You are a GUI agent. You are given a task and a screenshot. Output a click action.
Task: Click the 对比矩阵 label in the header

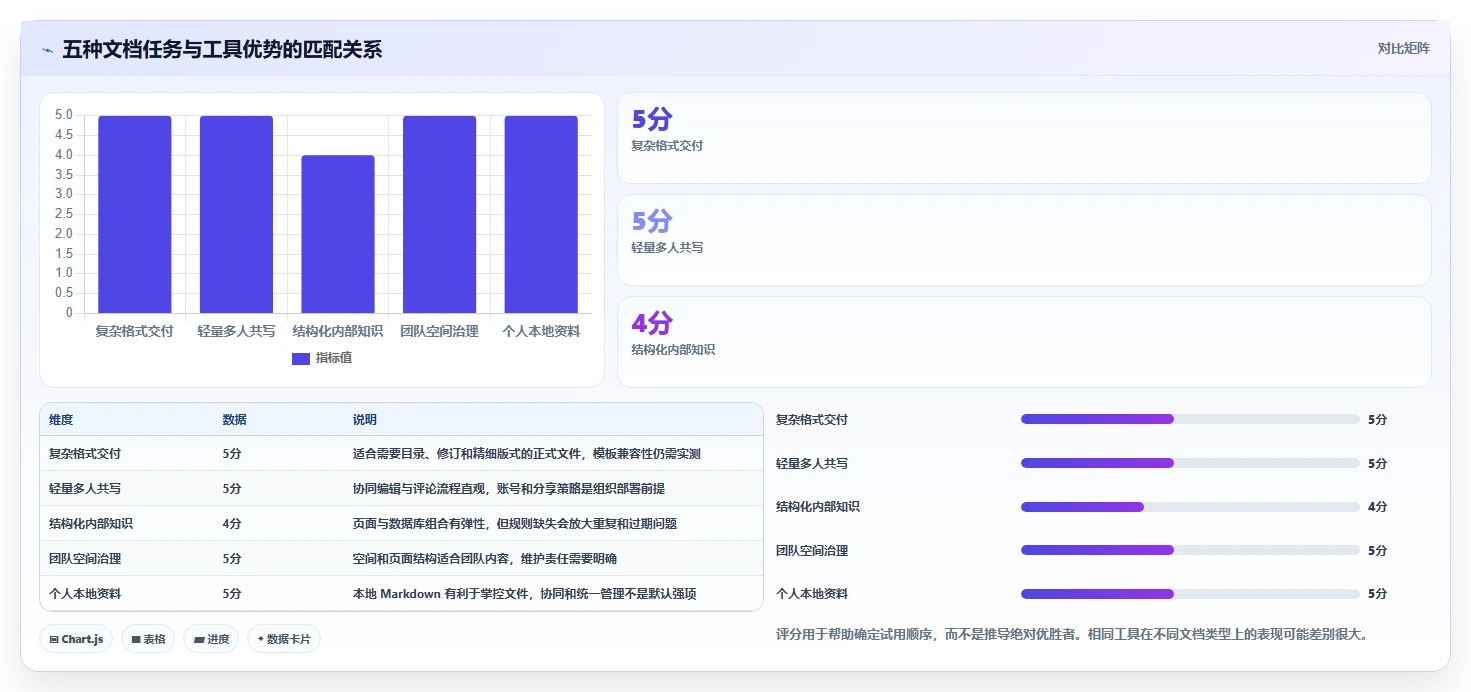1404,49
